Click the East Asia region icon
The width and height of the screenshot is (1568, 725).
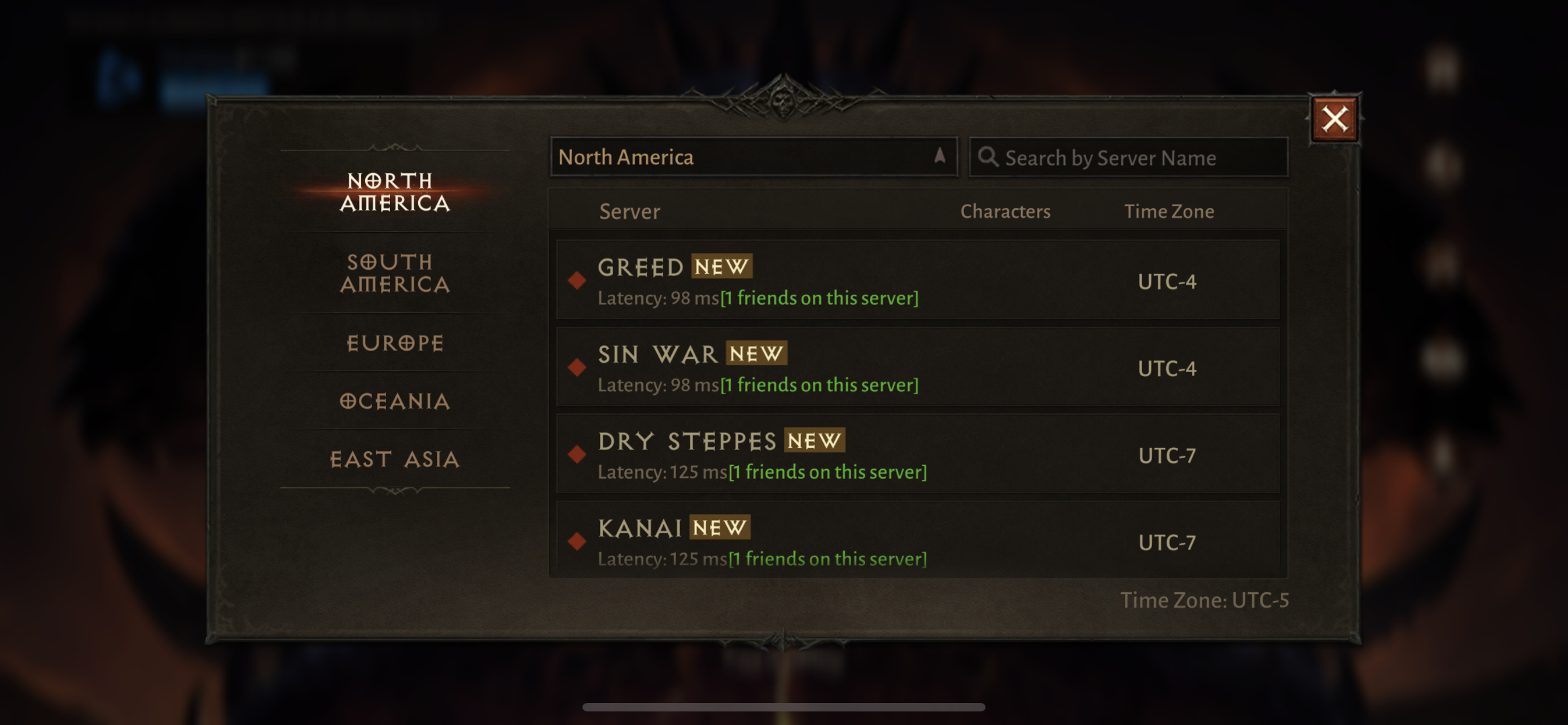[x=393, y=458]
